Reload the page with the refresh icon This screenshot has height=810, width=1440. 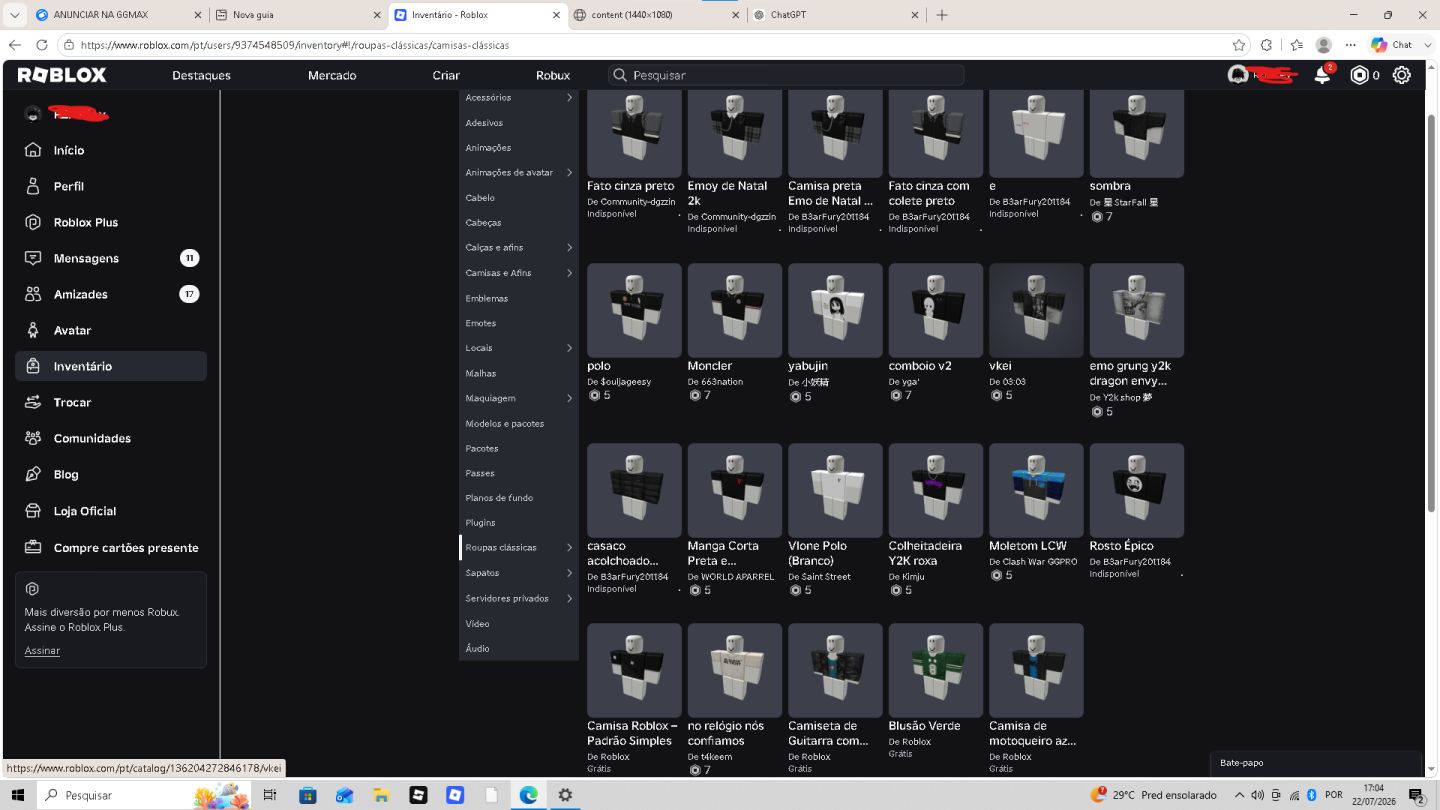(x=41, y=45)
